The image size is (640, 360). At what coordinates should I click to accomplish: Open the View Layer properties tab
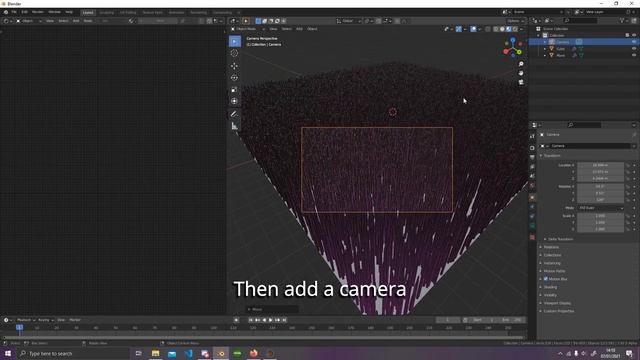[532, 167]
